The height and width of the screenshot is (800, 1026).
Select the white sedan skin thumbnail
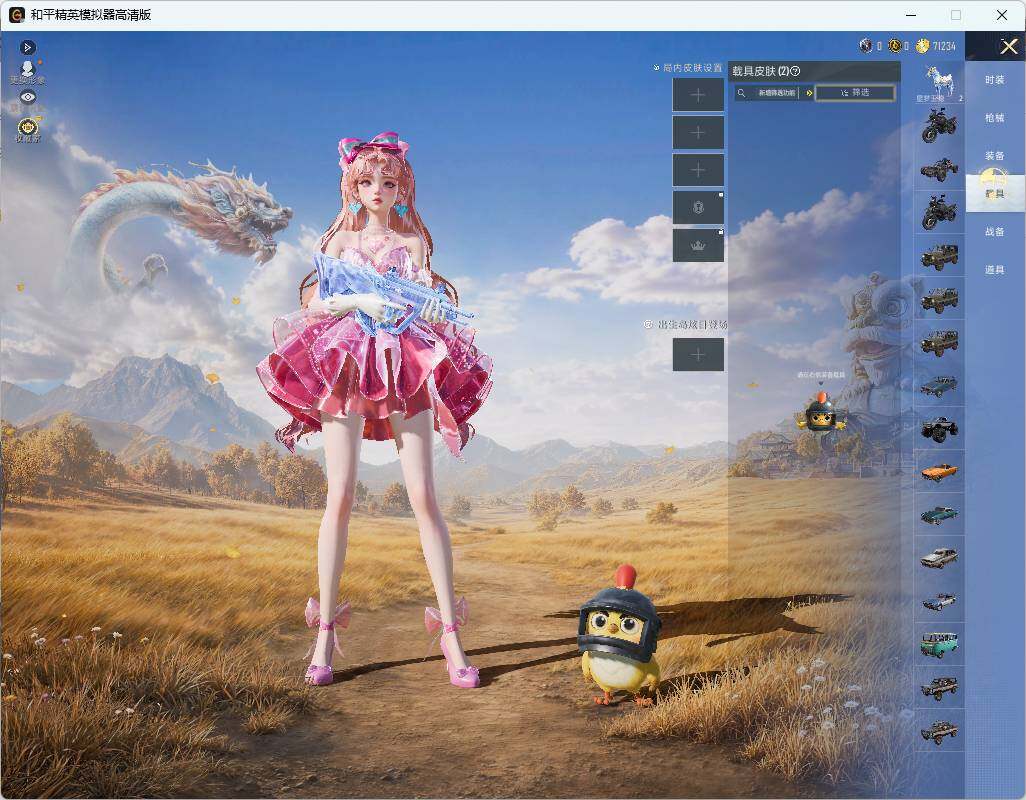pos(939,558)
